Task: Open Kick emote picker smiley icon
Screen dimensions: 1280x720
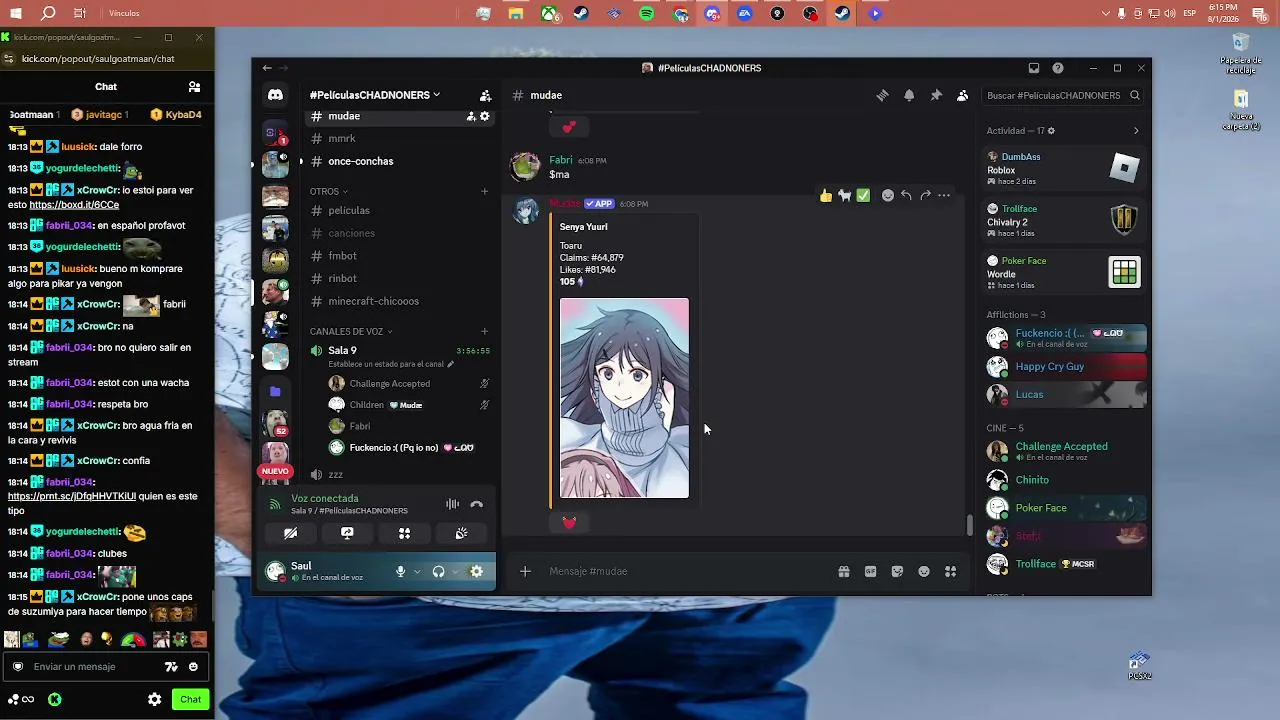Action: click(x=193, y=667)
